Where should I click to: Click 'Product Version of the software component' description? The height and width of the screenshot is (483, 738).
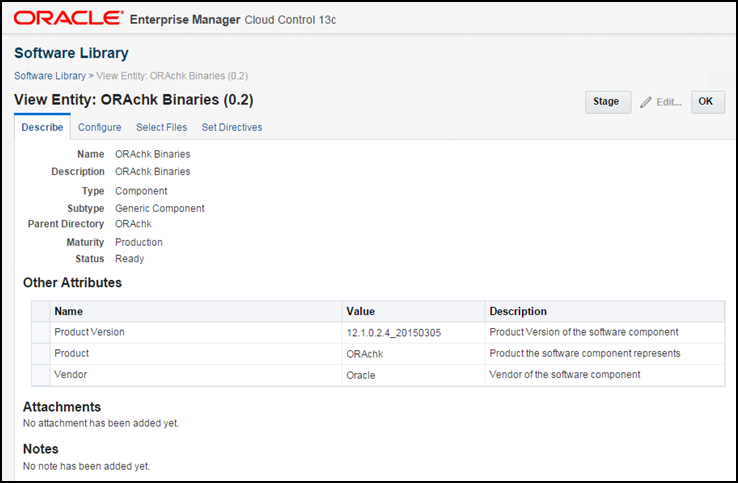tap(584, 332)
